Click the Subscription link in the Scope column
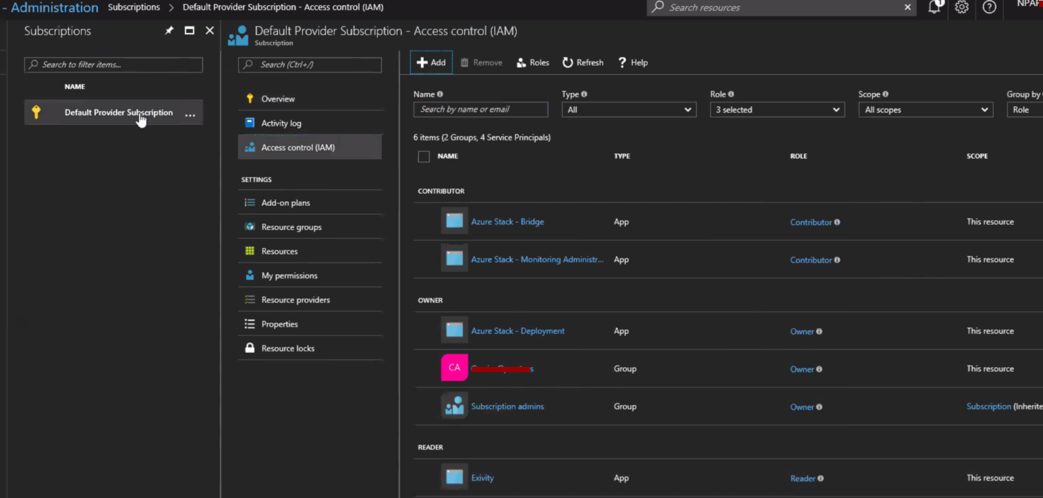The width and height of the screenshot is (1043, 498). point(988,406)
